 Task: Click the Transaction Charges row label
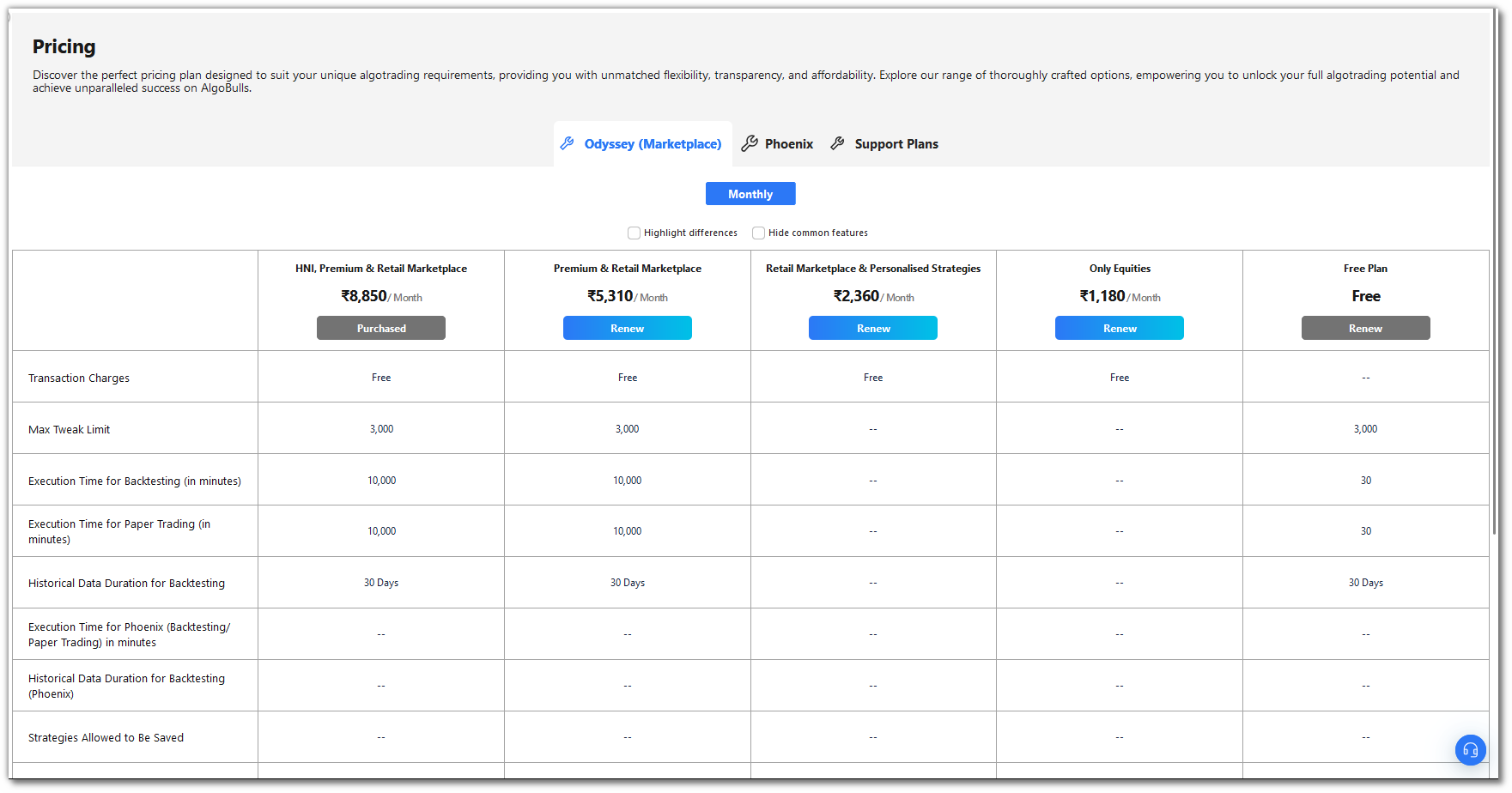[79, 378]
